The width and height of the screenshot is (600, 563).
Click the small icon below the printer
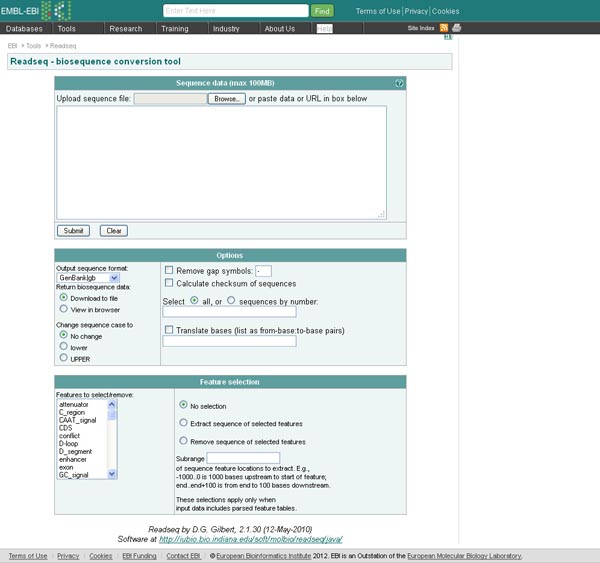(447, 38)
